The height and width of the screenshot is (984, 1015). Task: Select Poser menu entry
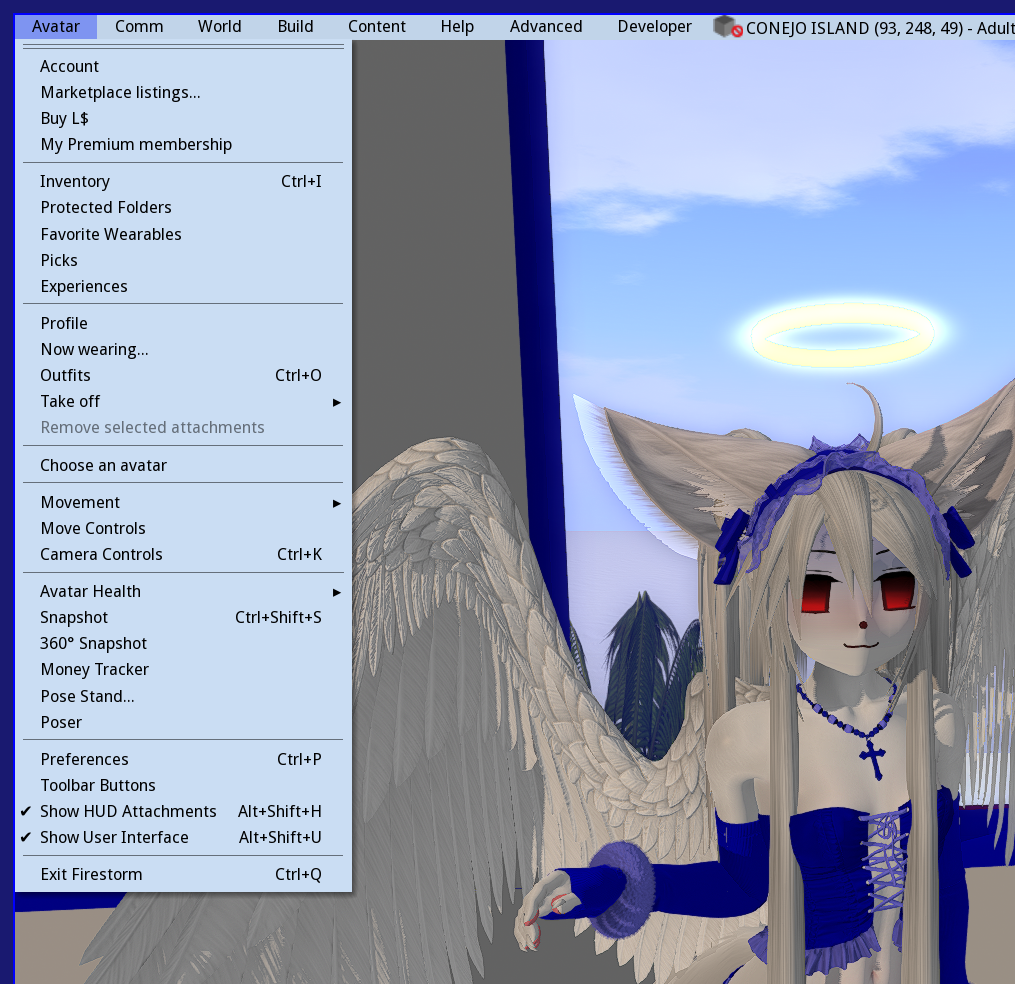[x=183, y=722]
